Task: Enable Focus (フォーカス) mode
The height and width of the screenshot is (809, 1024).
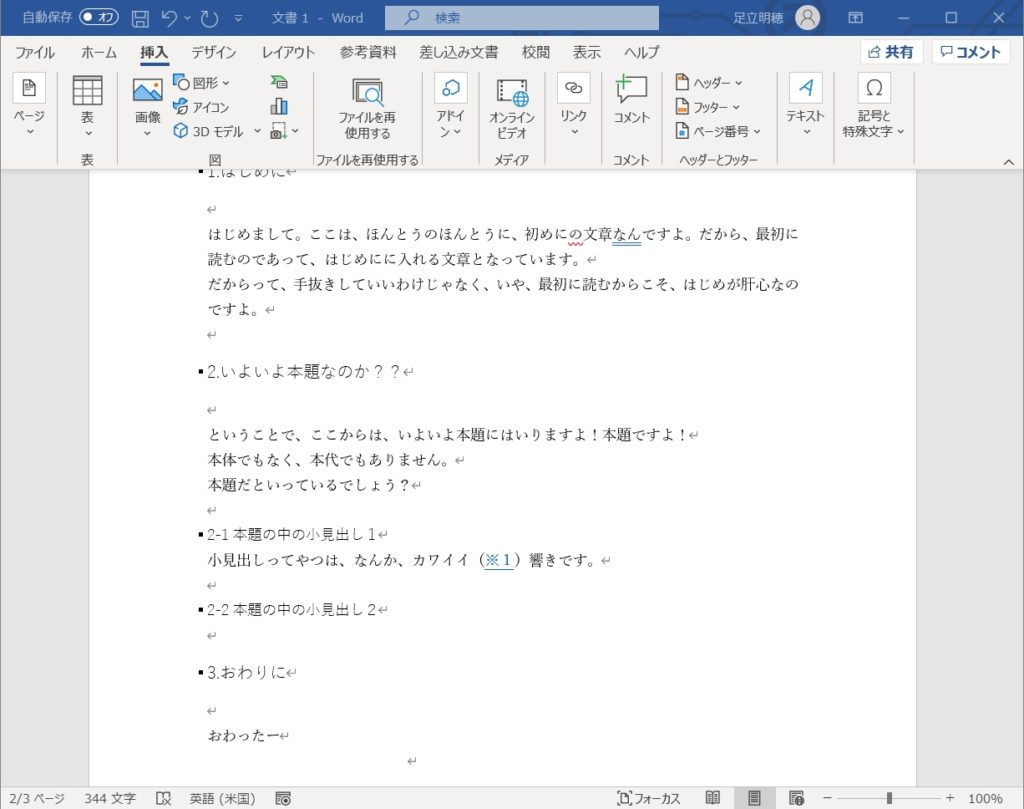Action: 649,798
